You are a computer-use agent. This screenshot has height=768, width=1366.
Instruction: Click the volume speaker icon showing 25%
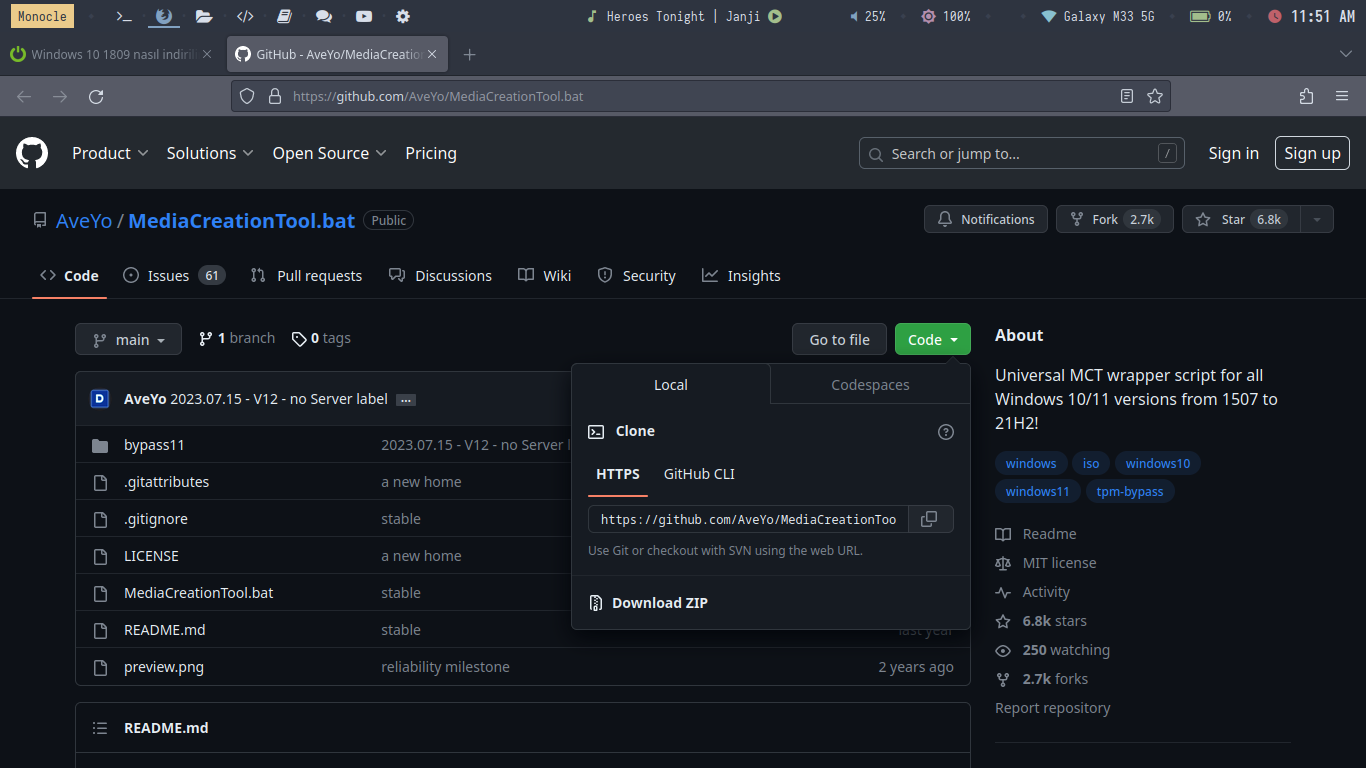point(854,16)
